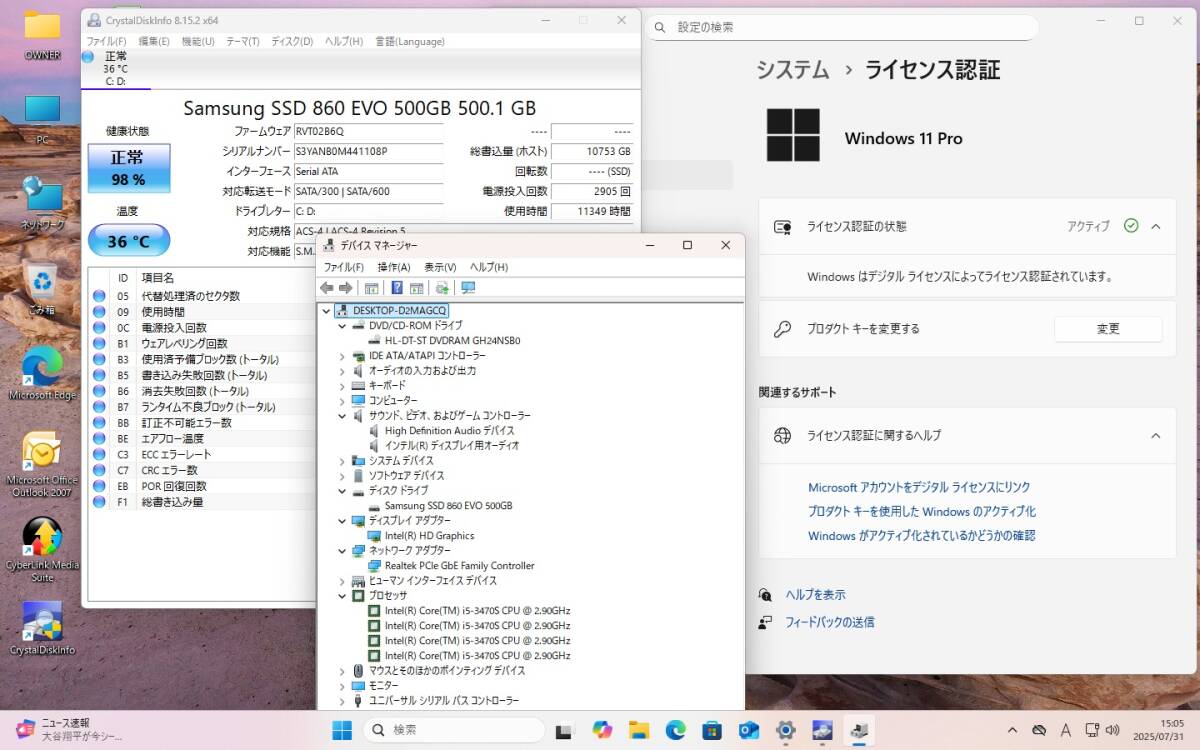The width and height of the screenshot is (1200, 750).
Task: Collapse the ライセンス認証の状態 section chevron
Action: point(1156,227)
